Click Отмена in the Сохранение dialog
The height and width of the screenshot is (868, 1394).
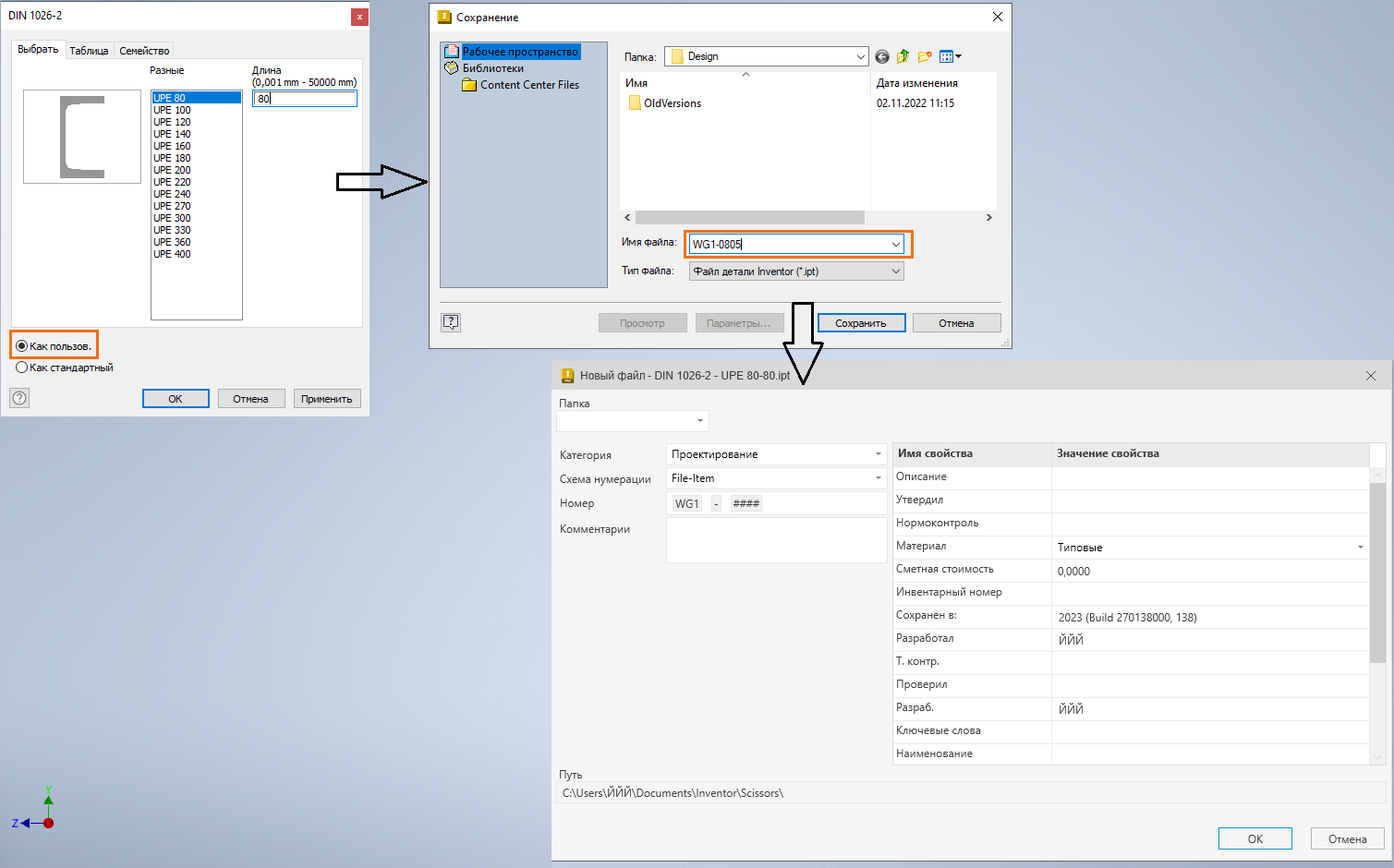coord(956,323)
